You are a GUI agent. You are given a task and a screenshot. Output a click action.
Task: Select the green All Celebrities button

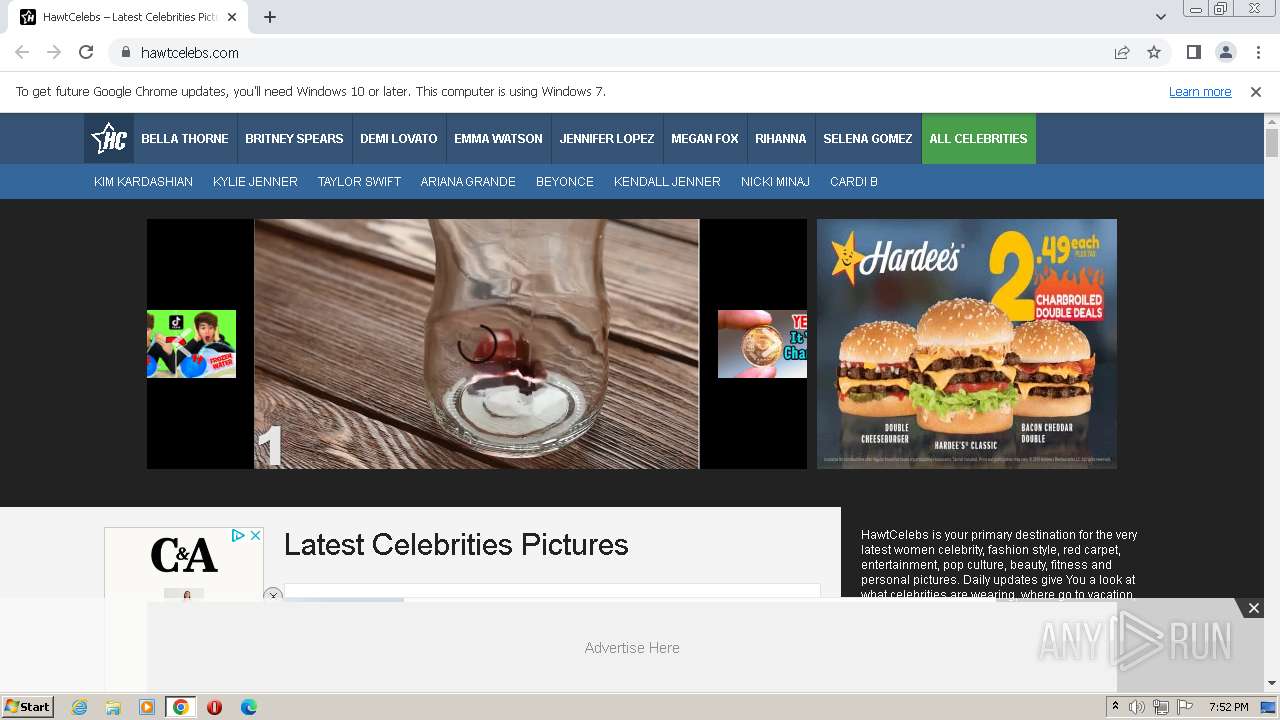click(979, 139)
